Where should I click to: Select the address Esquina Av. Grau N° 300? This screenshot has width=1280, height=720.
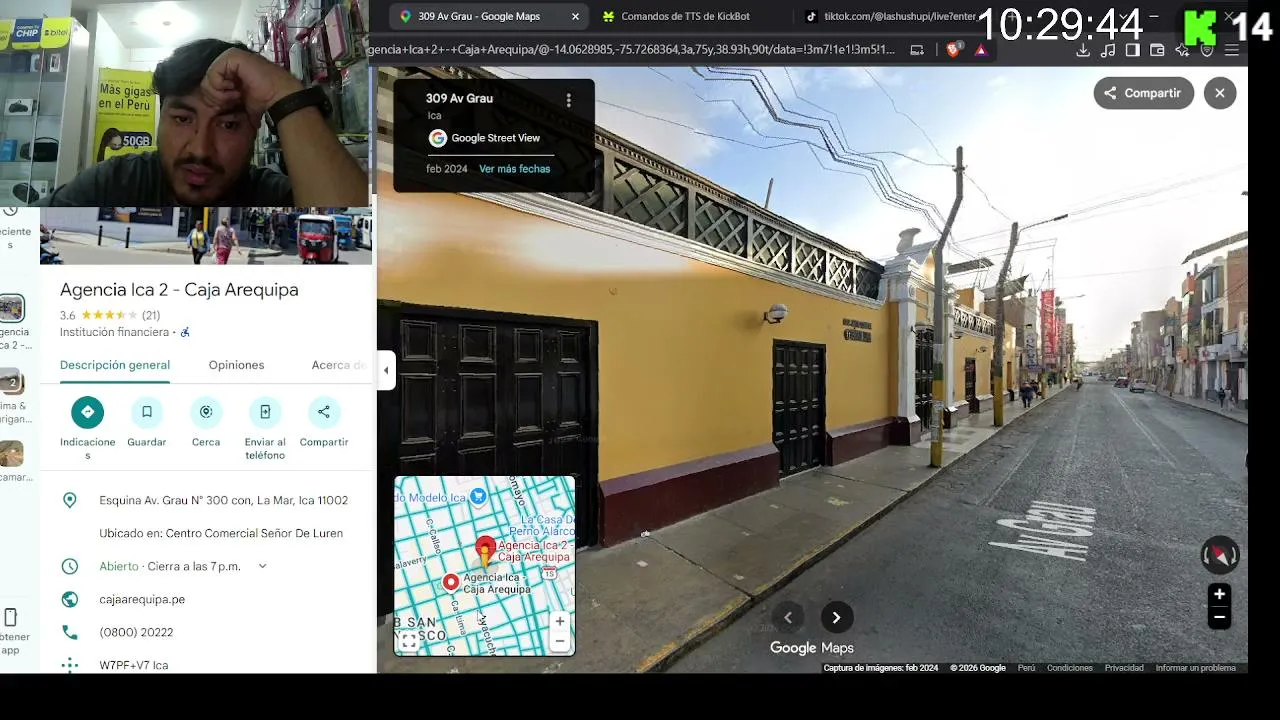coord(224,500)
